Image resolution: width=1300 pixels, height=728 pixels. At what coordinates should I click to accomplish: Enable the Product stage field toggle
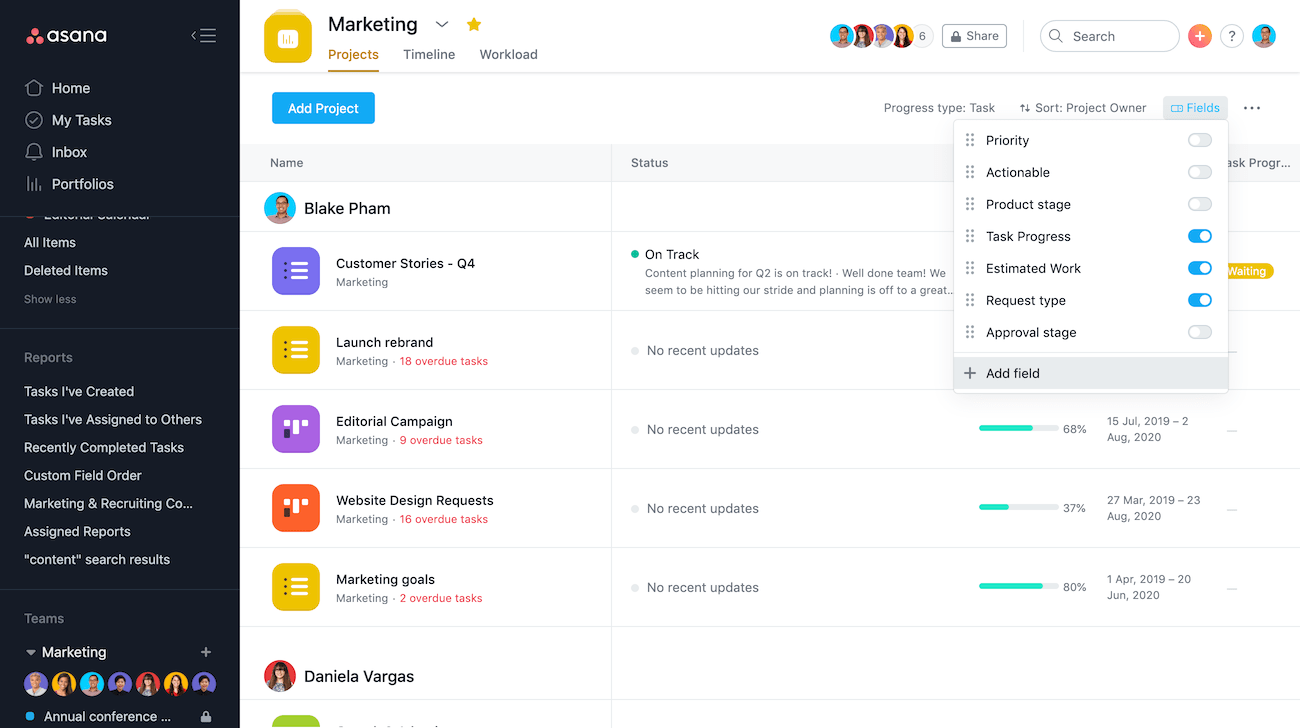(x=1200, y=204)
